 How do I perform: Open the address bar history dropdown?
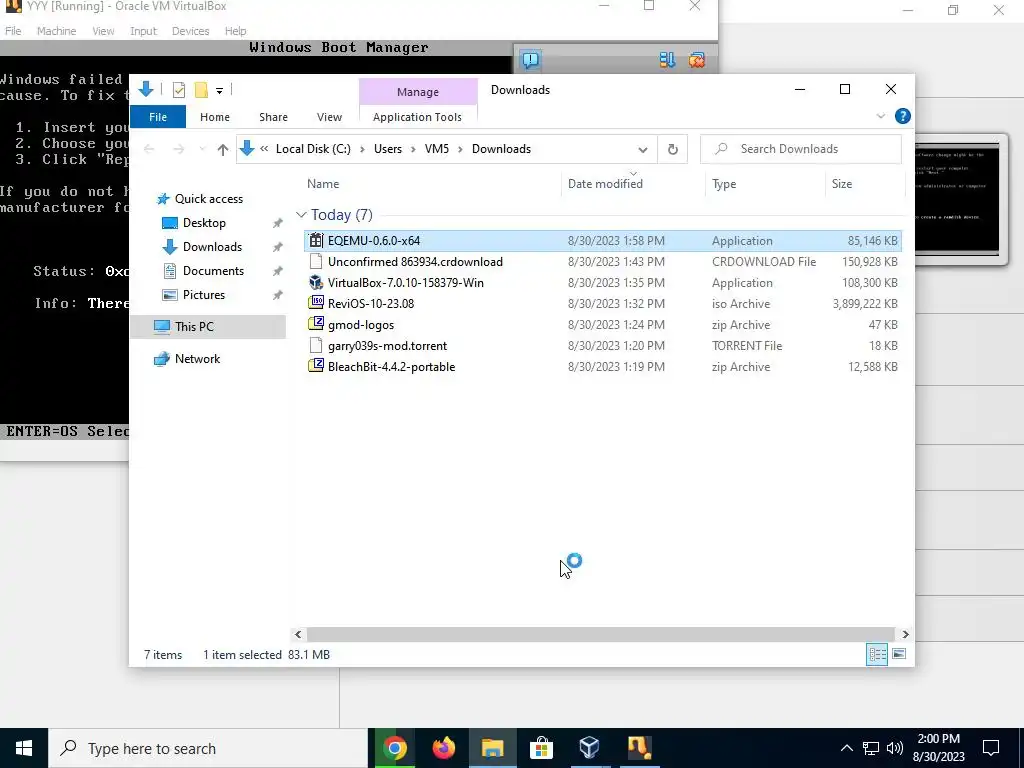tap(643, 150)
